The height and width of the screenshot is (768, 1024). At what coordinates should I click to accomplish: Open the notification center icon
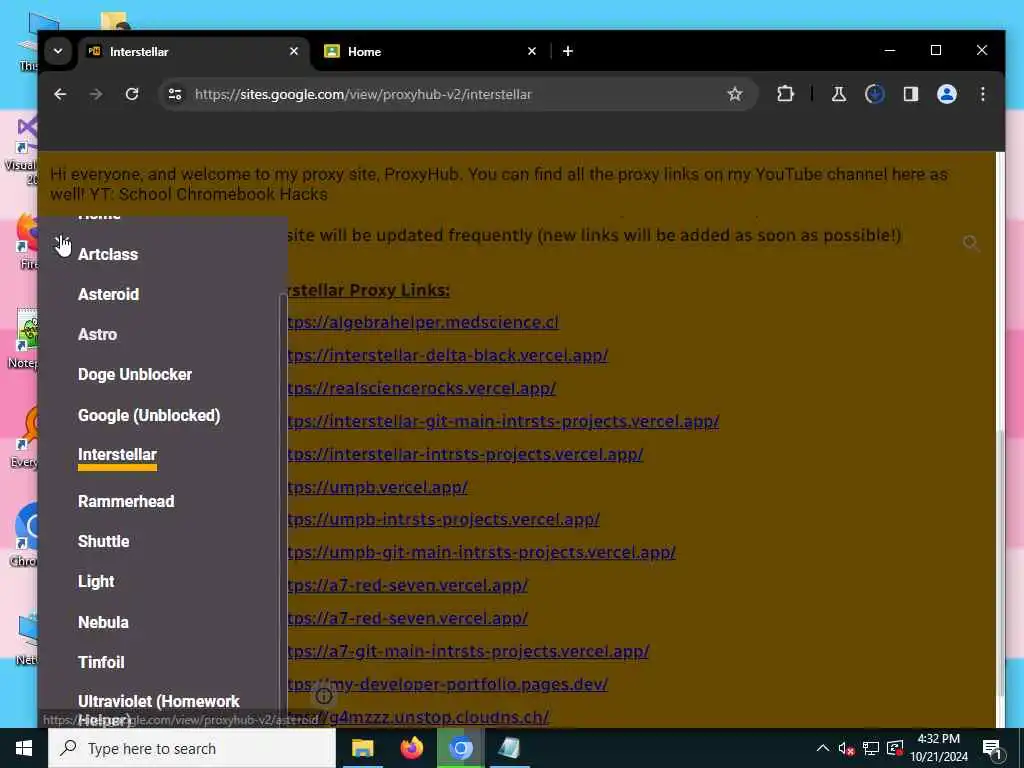pyautogui.click(x=992, y=748)
